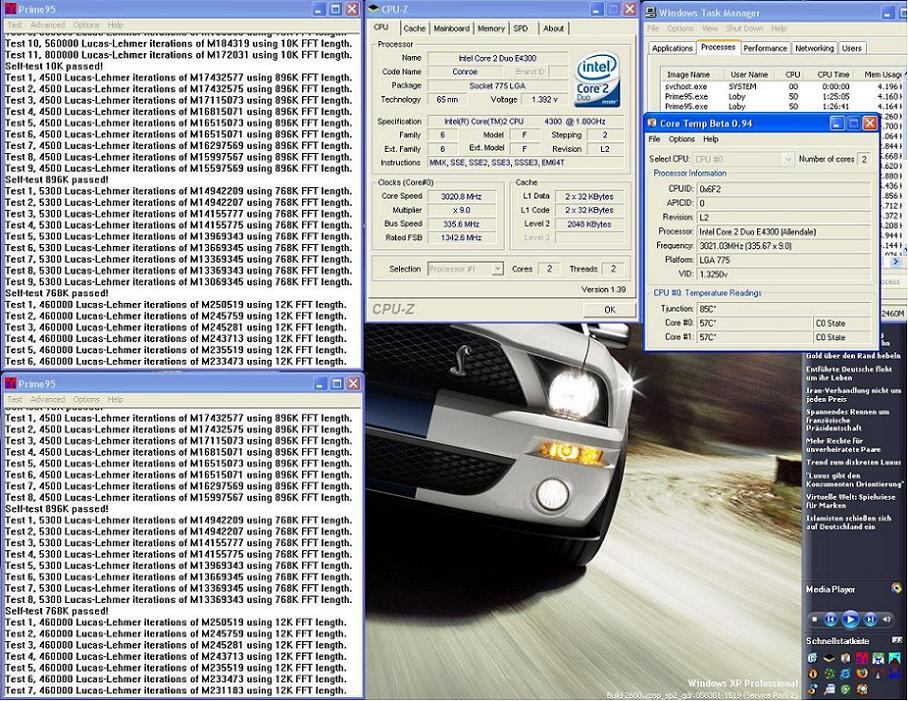Select the svchost.exe process row
908x701 pixels.
[x=782, y=86]
